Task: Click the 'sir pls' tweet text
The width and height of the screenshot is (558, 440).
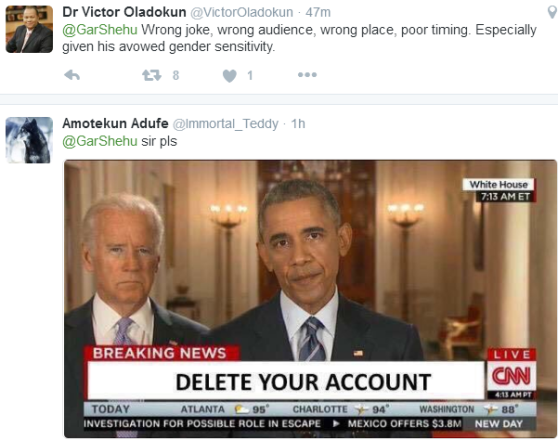Action: [159, 141]
